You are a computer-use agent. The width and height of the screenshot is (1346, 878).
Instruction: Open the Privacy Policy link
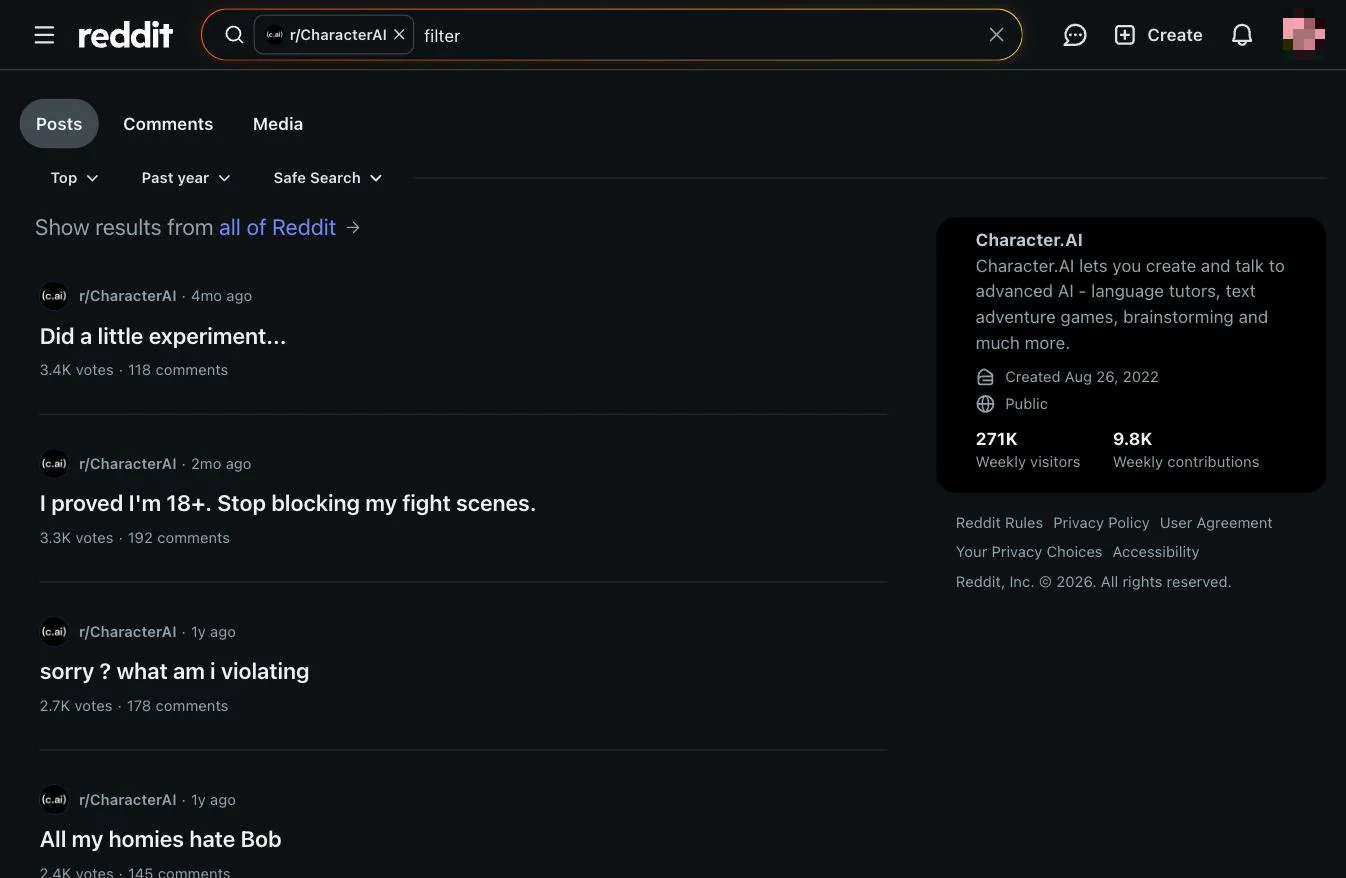(x=1101, y=523)
